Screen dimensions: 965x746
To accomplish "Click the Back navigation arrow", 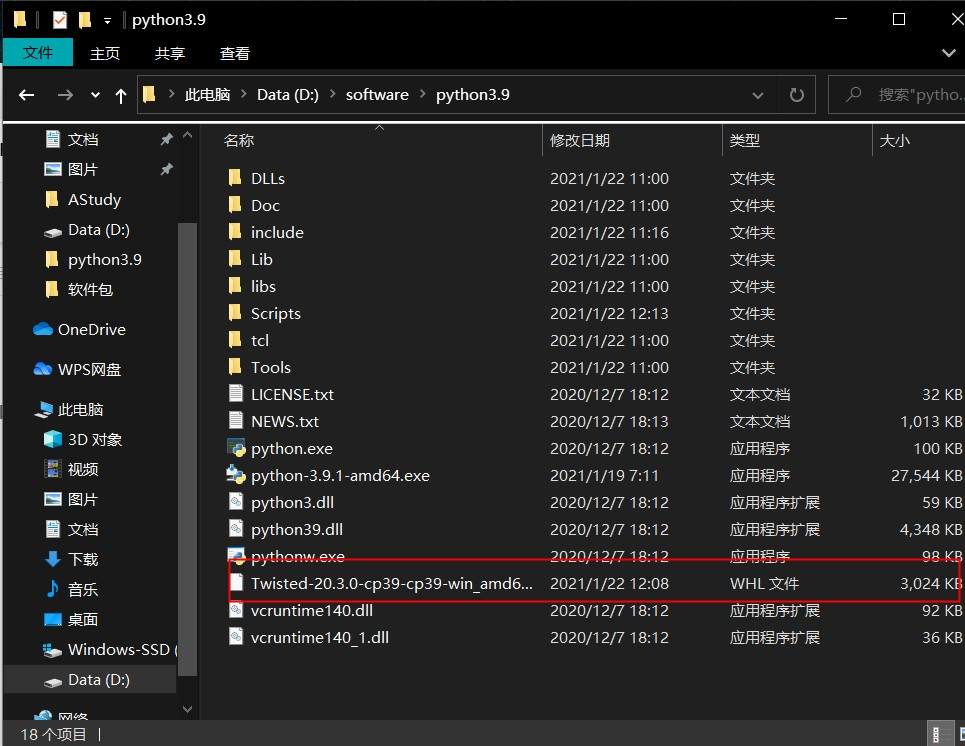I will click(x=26, y=95).
